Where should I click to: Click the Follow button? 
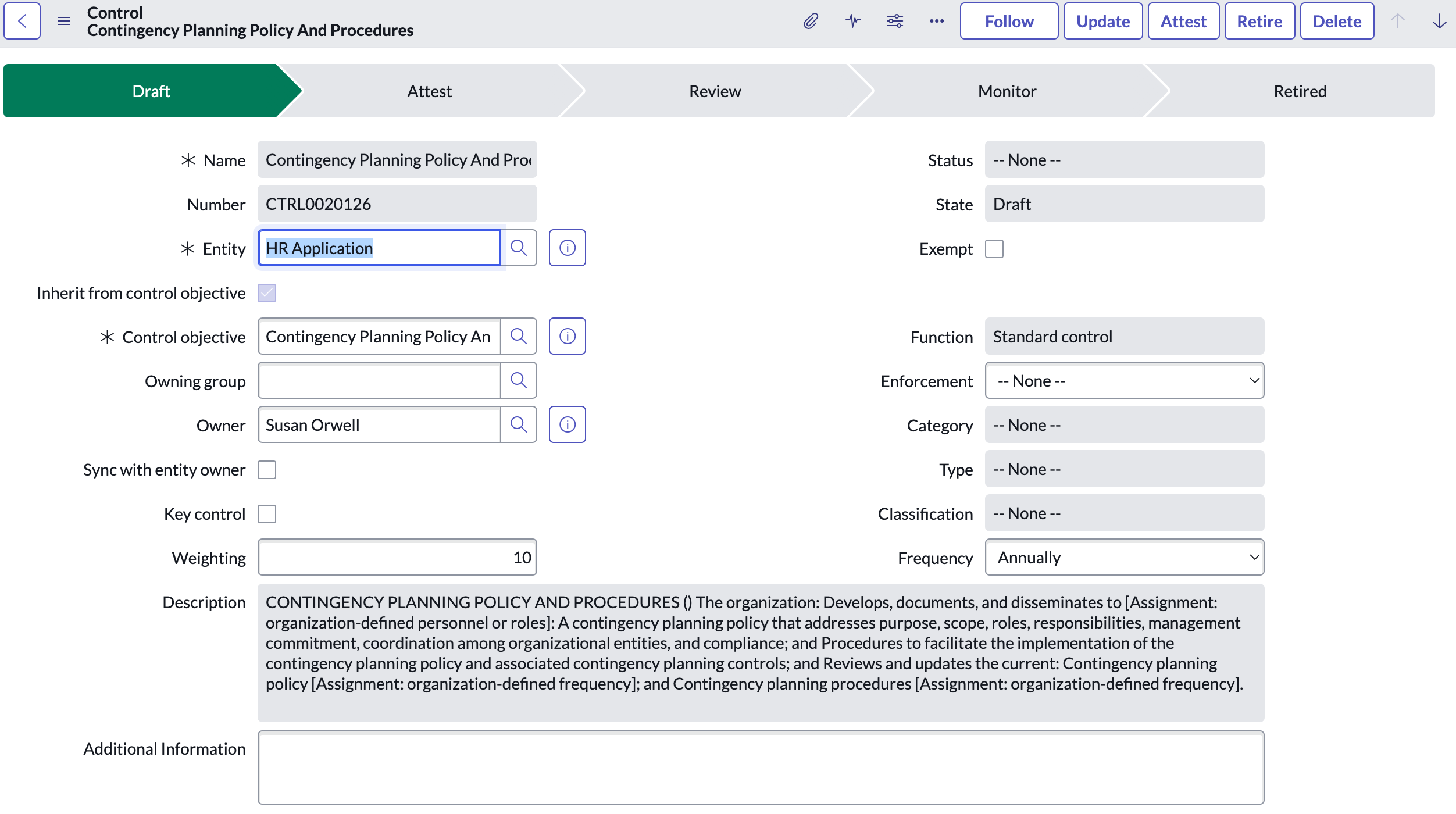[1009, 22]
